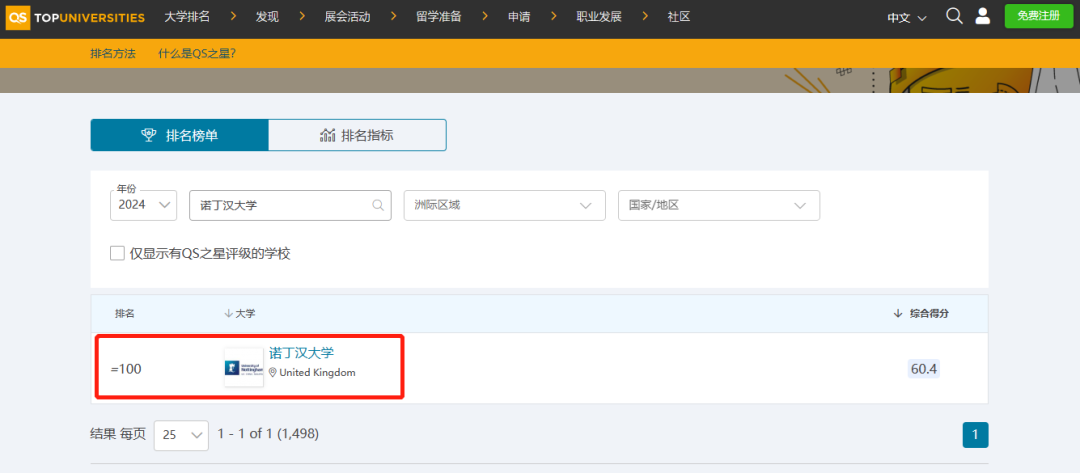Screen dimensions: 1080x473
Task: Click the location pin icon beside United Kingdom
Action: pos(273,372)
